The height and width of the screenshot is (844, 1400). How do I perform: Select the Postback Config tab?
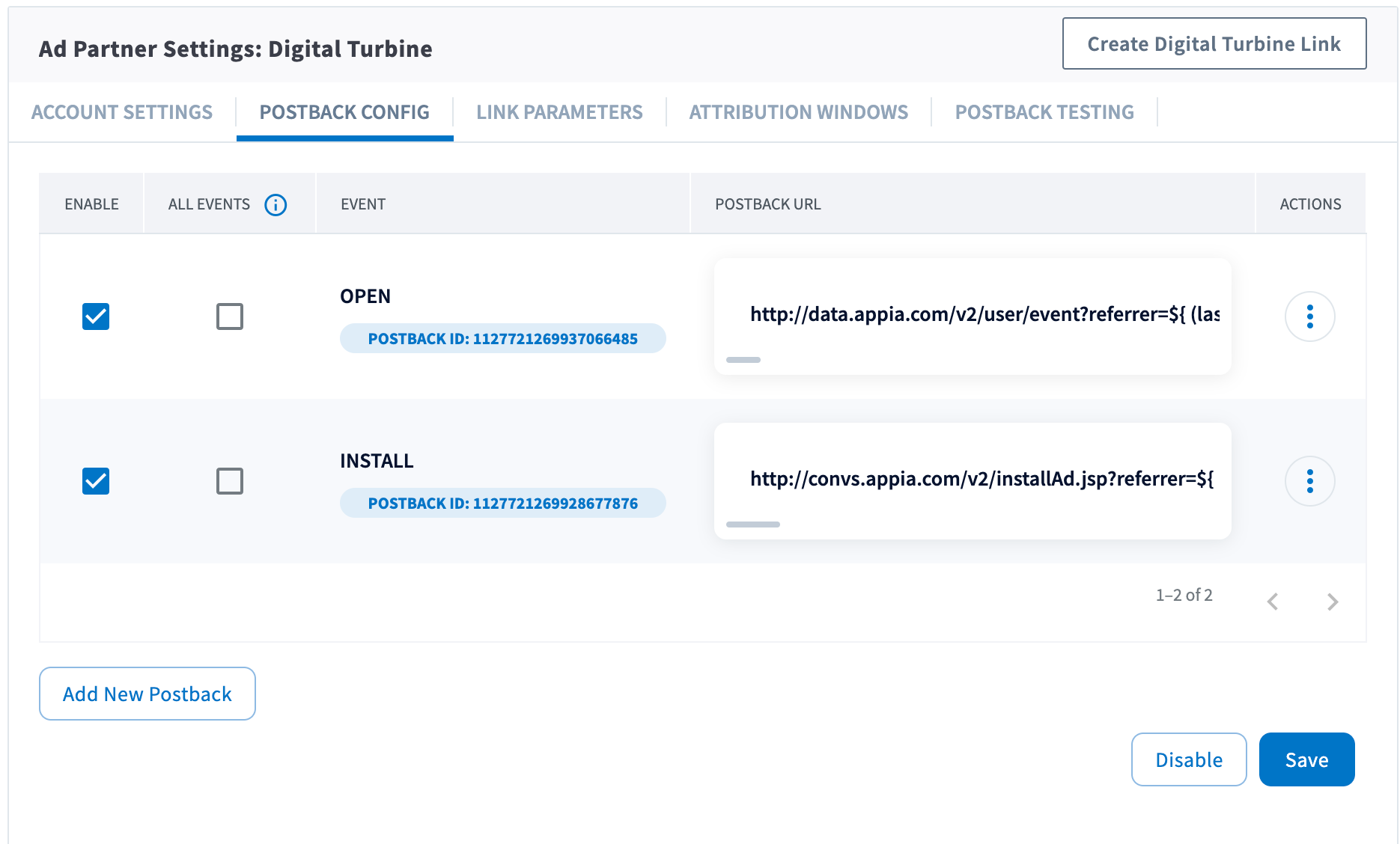coord(344,112)
